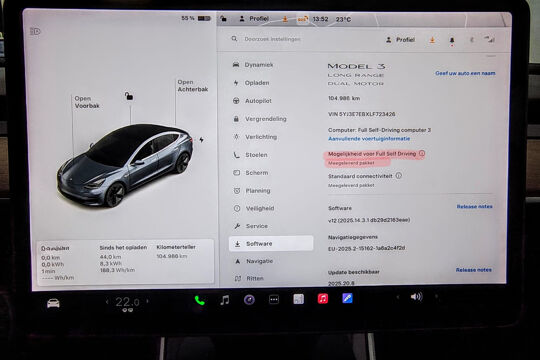Image resolution: width=540 pixels, height=360 pixels.
Task: Toggle the headlights icon at top left
Action: (35, 32)
